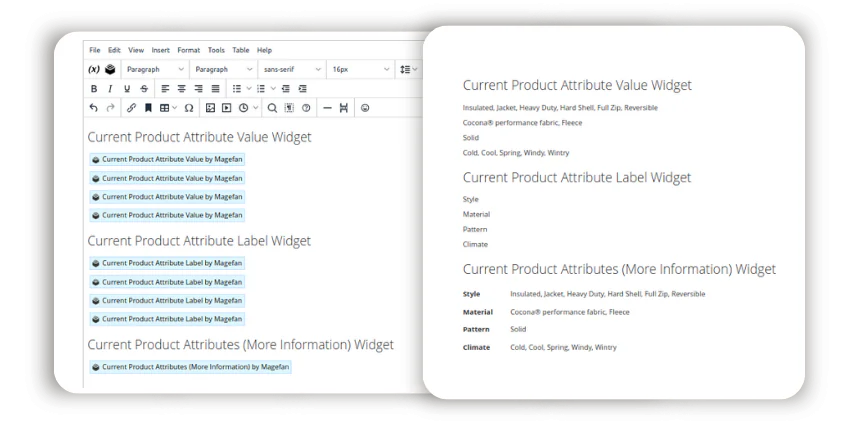Click the anchor bookmark icon
Image resolution: width=853 pixels, height=425 pixels.
click(148, 108)
